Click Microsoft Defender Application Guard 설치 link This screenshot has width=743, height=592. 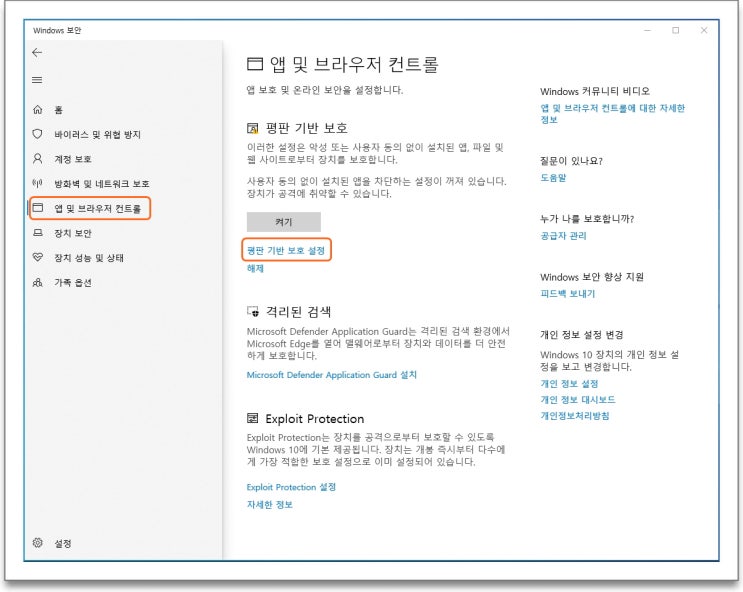(332, 375)
